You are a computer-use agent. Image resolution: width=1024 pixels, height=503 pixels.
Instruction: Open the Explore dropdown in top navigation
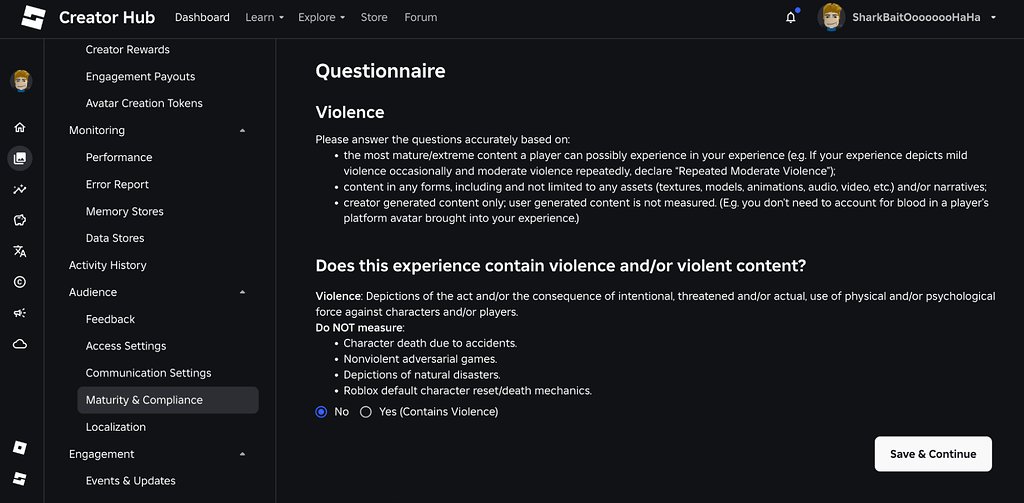pos(321,18)
